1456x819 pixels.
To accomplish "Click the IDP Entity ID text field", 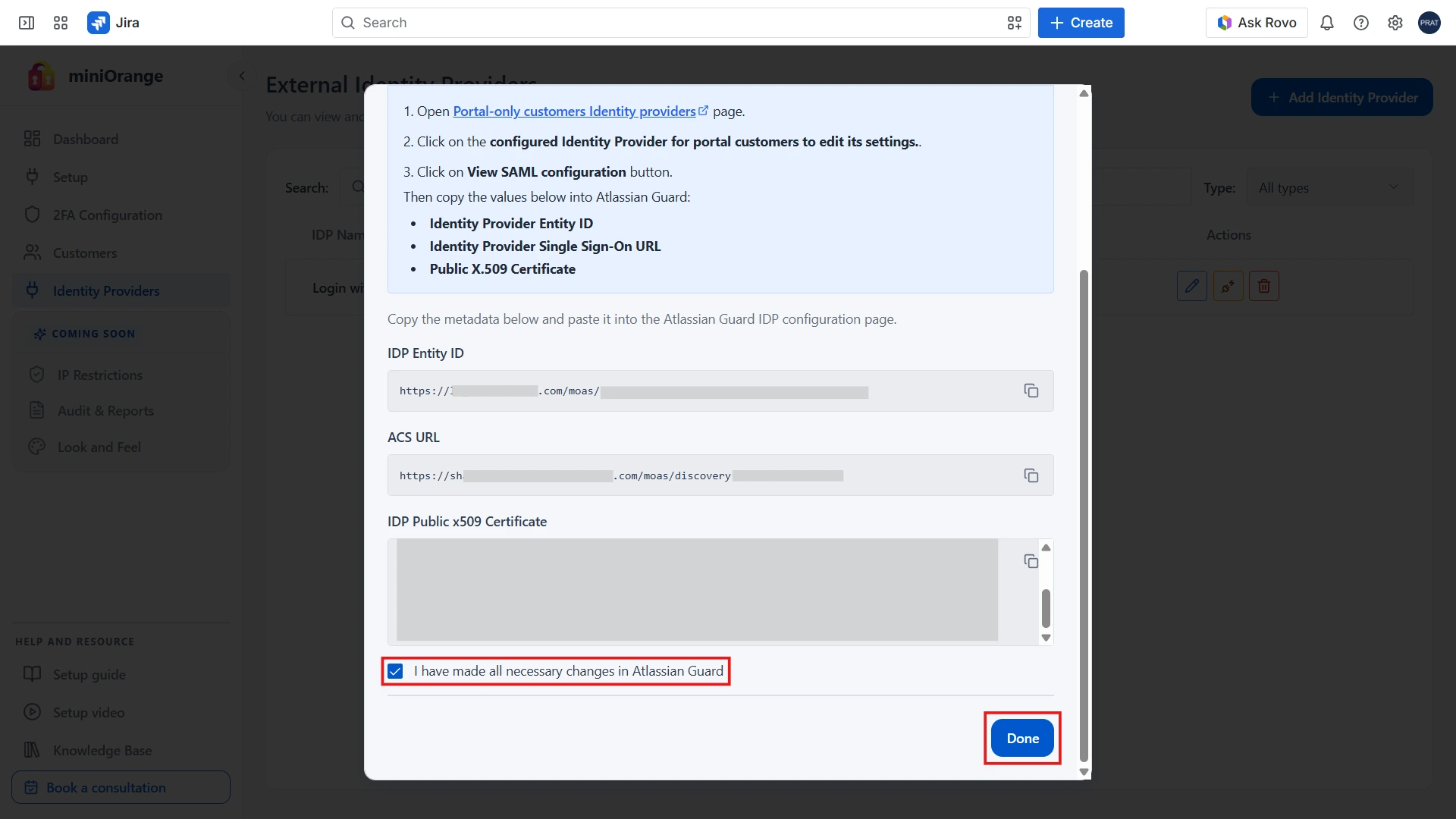I will (720, 391).
